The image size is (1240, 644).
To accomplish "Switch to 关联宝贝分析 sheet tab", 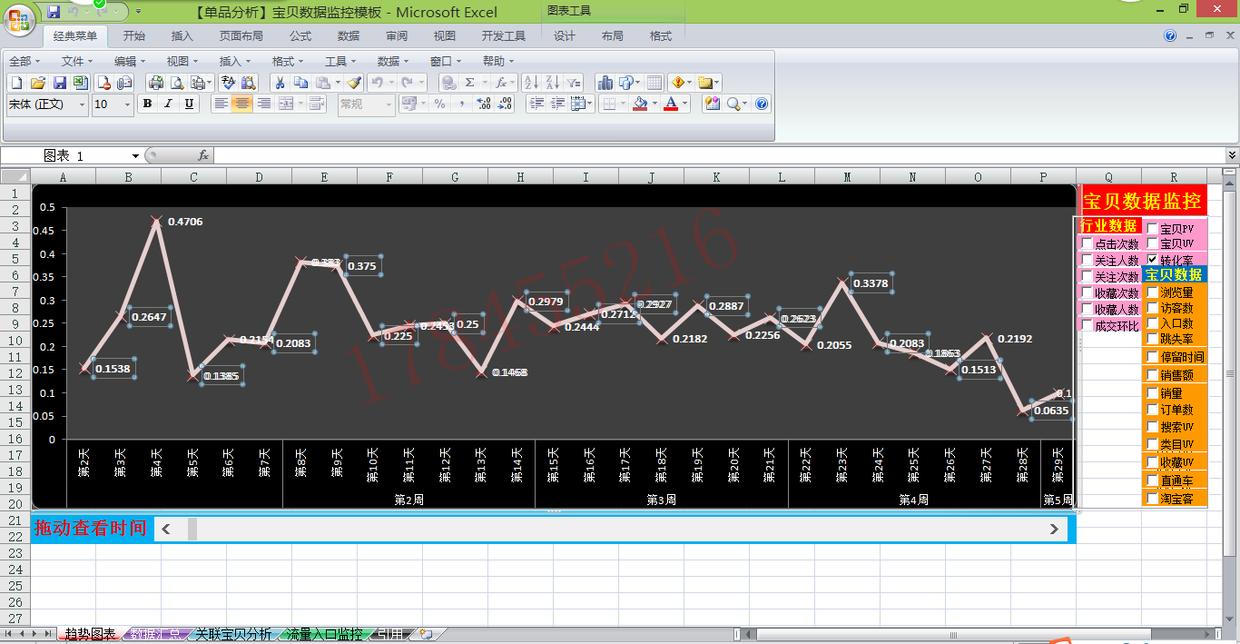I will [233, 634].
